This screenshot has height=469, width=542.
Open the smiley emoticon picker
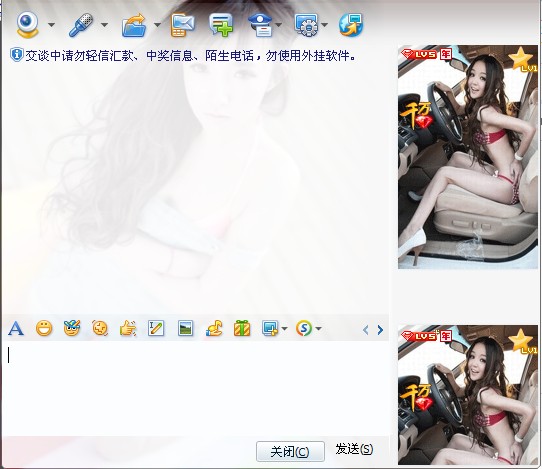point(44,328)
